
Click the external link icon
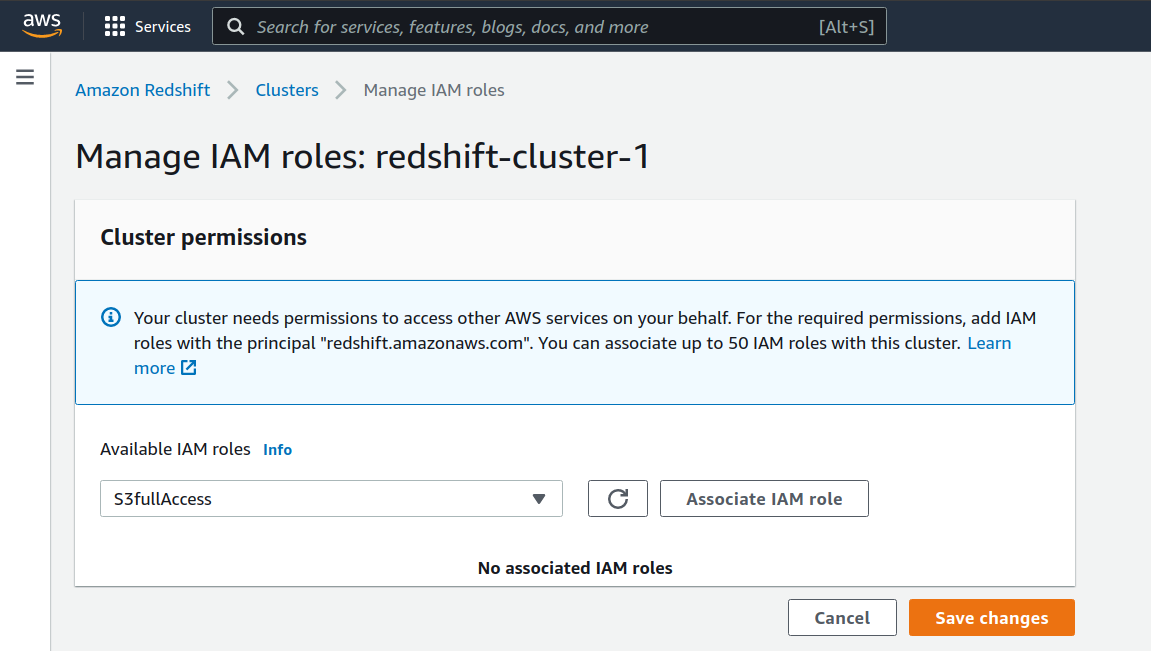point(188,368)
